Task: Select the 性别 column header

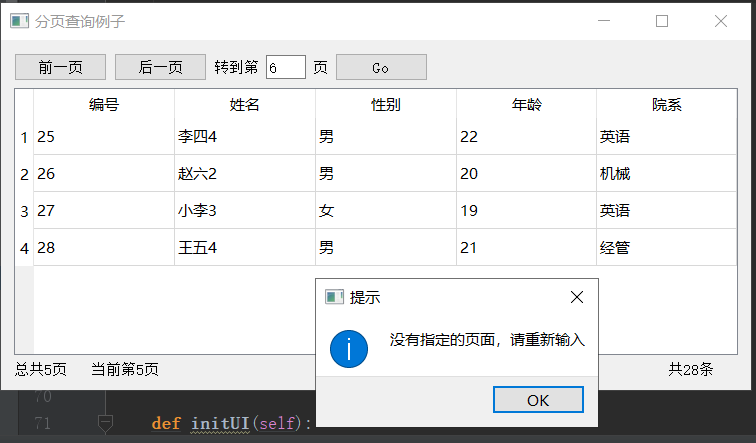Action: [386, 104]
